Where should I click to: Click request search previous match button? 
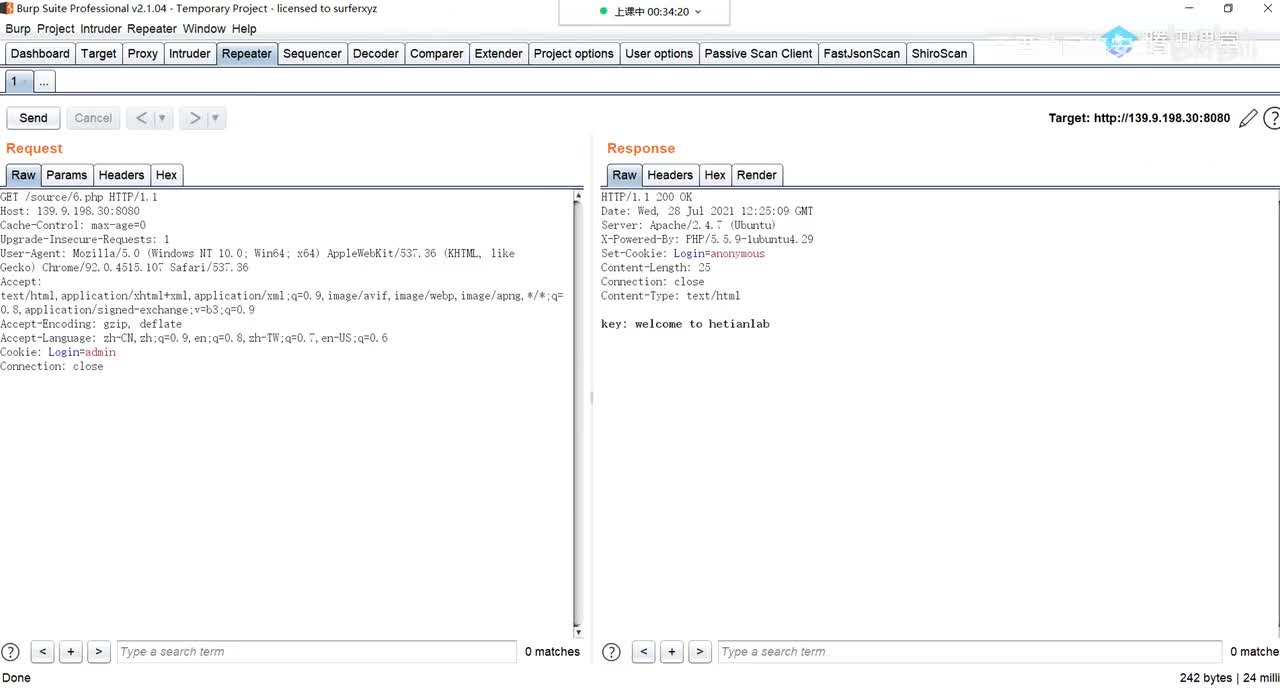pyautogui.click(x=42, y=652)
